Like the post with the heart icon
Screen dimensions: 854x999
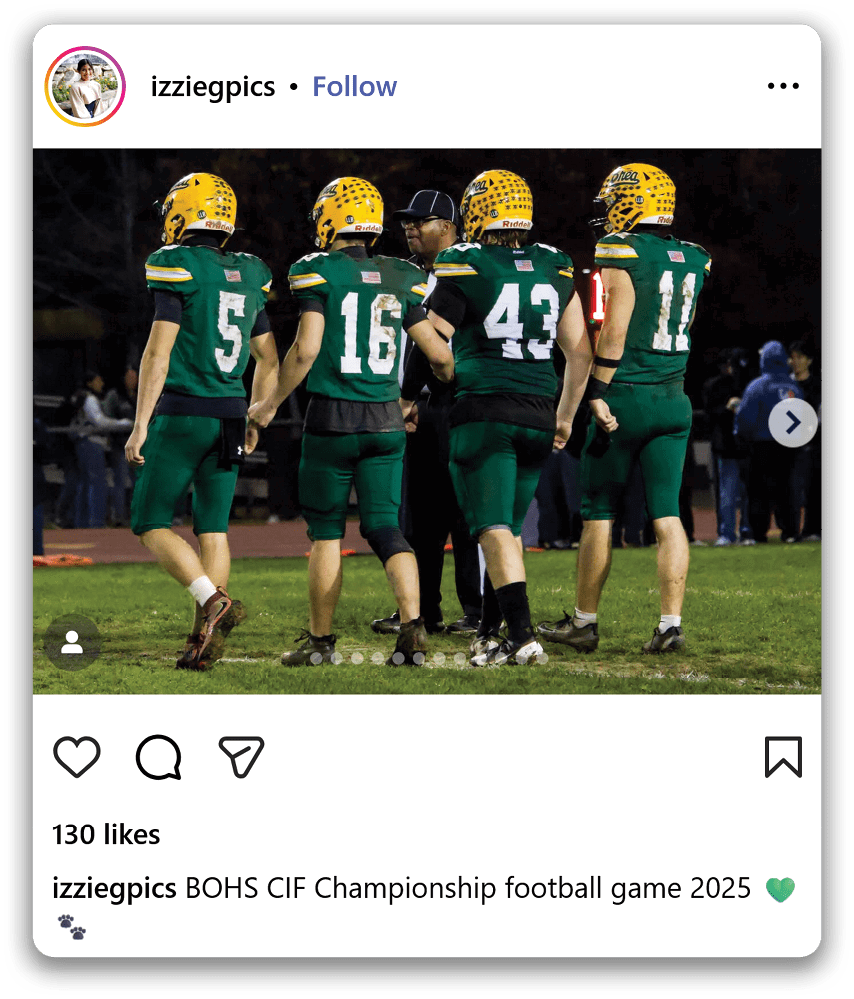coord(76,757)
